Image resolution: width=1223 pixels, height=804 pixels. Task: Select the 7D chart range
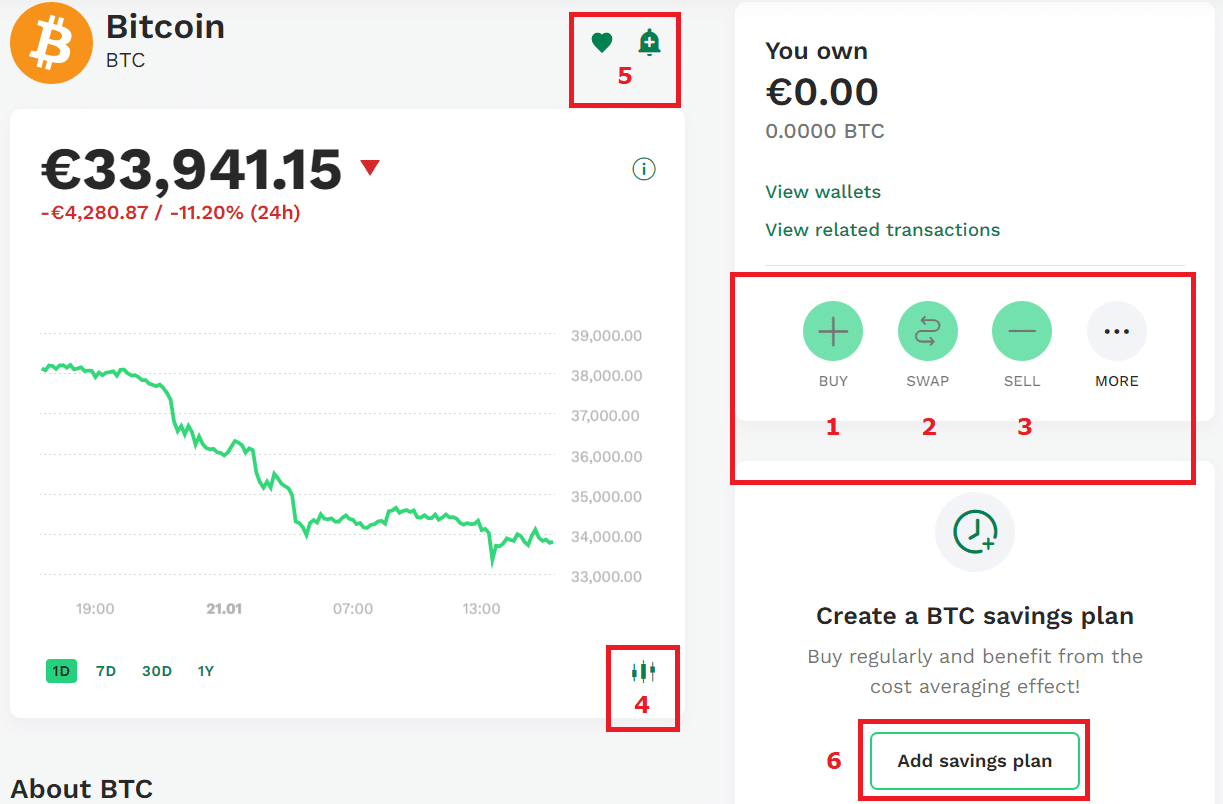click(x=106, y=671)
